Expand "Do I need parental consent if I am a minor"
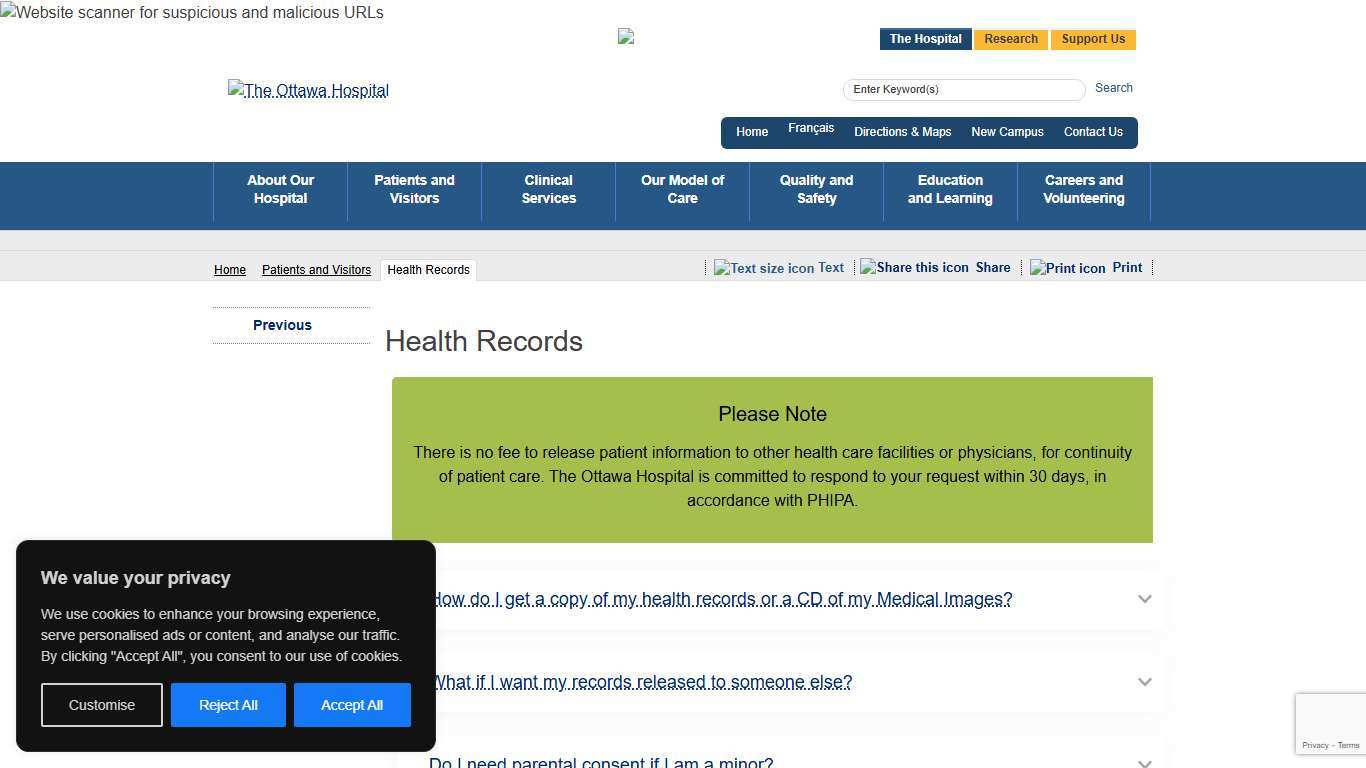Image resolution: width=1366 pixels, height=768 pixels. [601, 760]
